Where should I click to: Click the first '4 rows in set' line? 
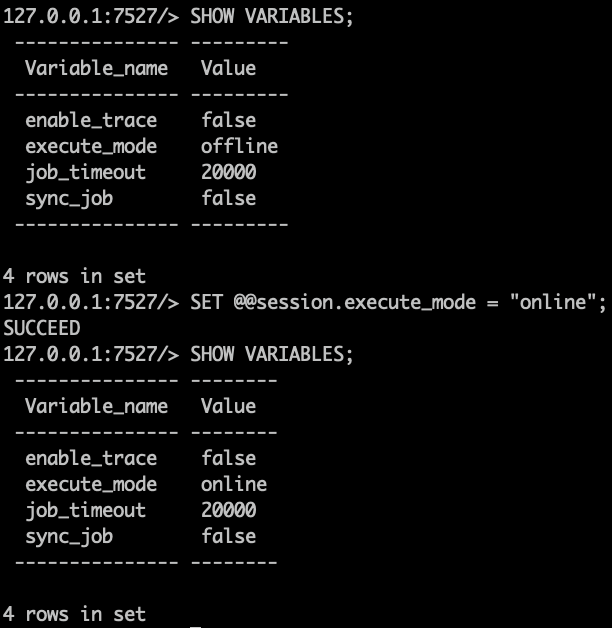(x=74, y=276)
